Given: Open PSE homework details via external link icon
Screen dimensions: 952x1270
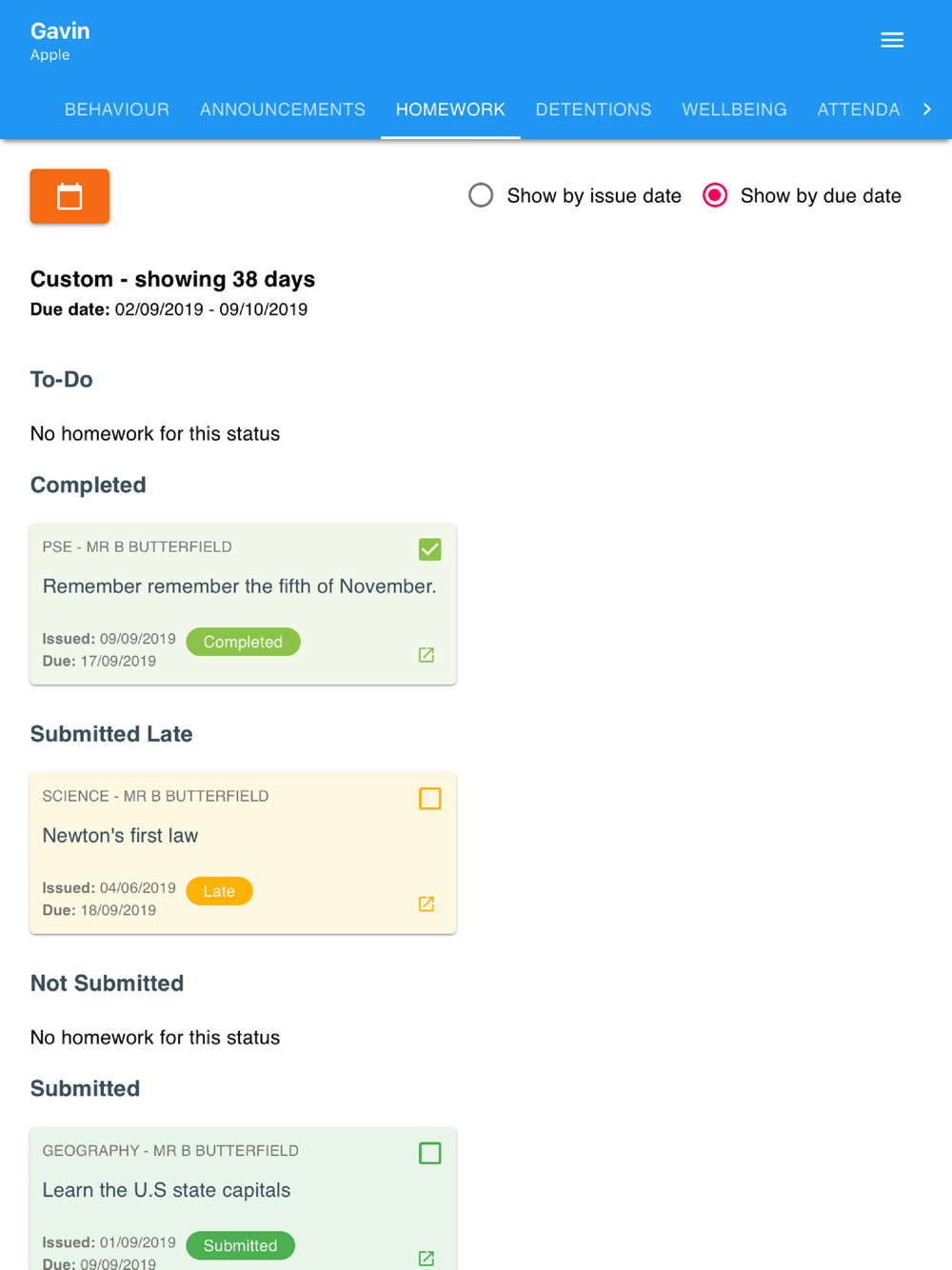Looking at the screenshot, I should pos(426,655).
